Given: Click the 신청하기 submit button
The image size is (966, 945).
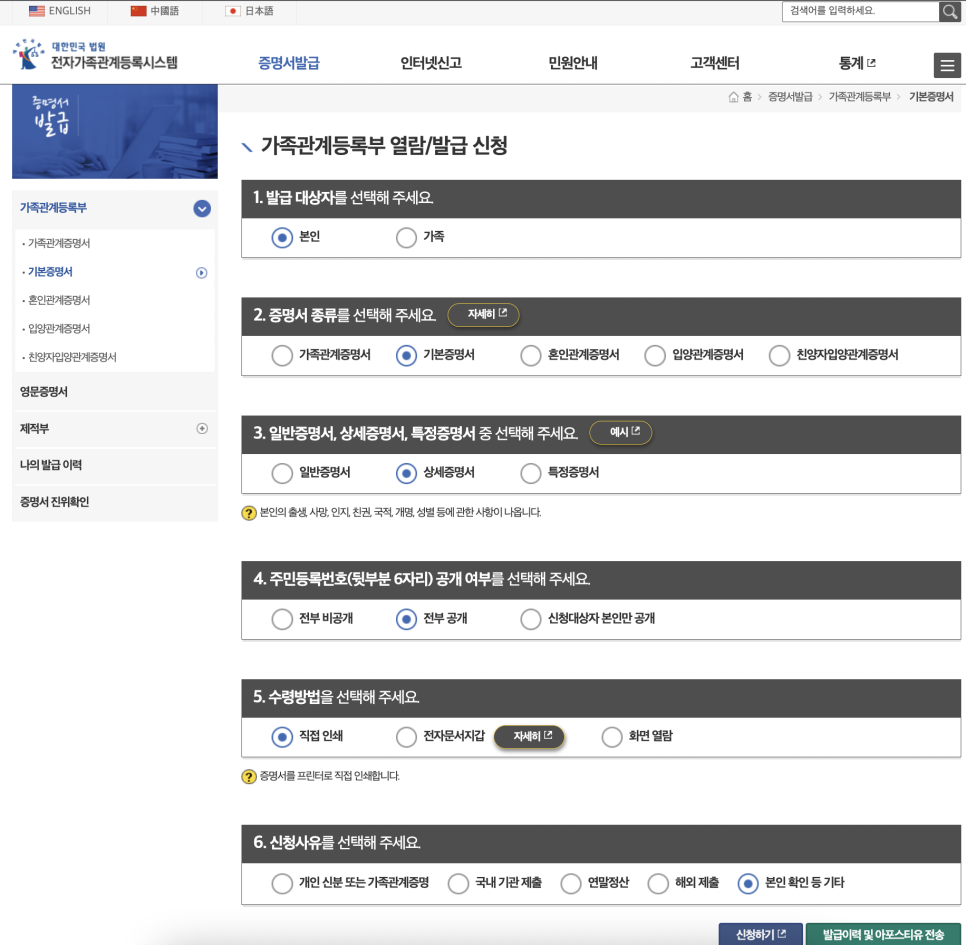Looking at the screenshot, I should click(x=761, y=934).
